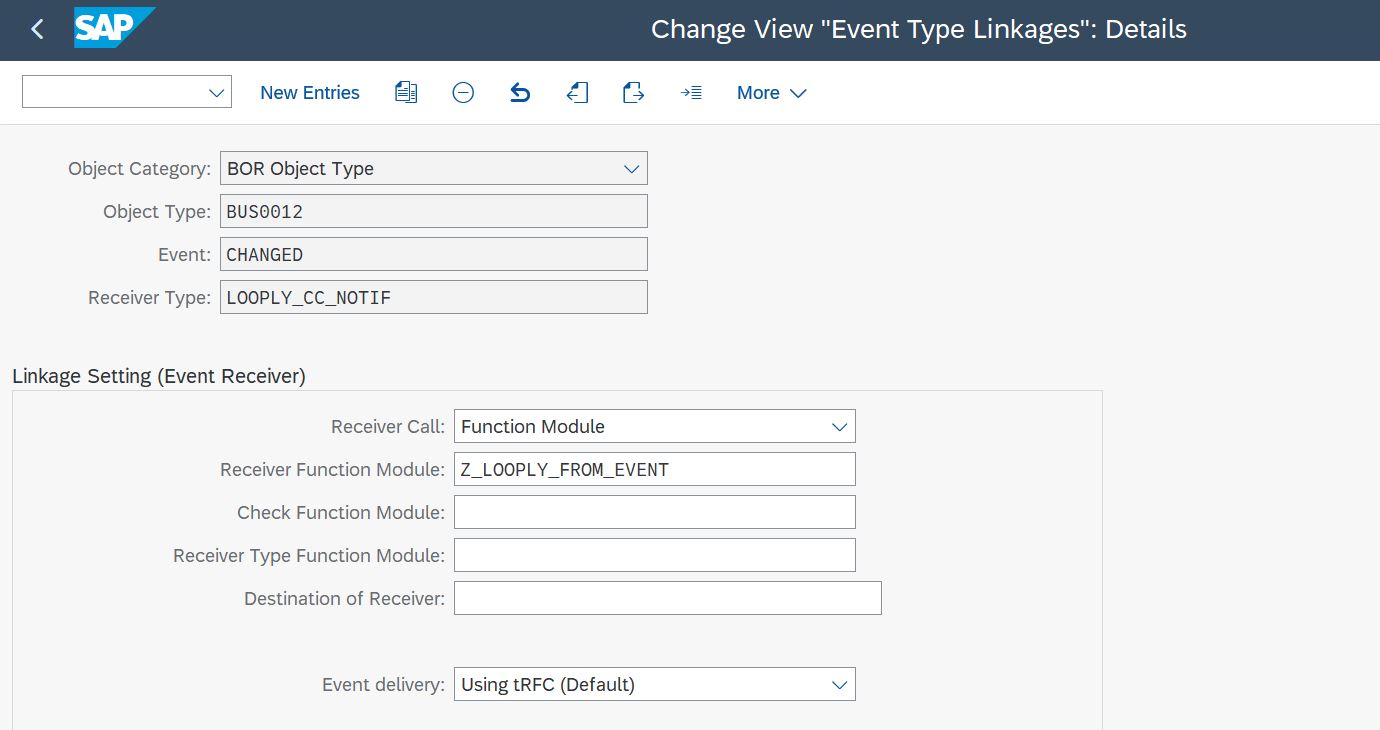Select the Receiver Type Function Module field
Viewport: 1380px width, 730px height.
click(654, 555)
